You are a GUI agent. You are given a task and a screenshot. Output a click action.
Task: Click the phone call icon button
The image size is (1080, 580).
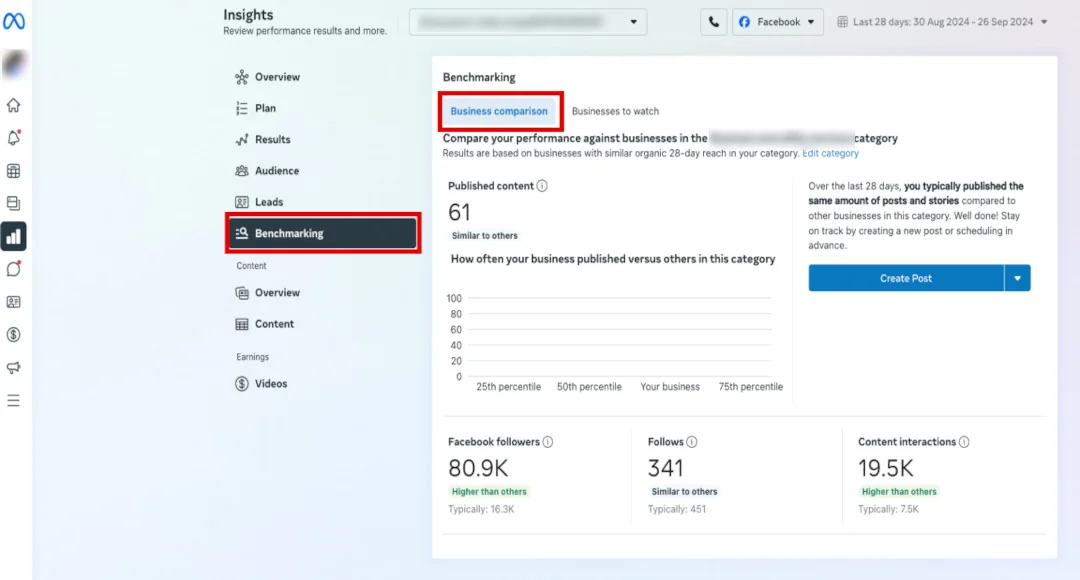click(714, 22)
